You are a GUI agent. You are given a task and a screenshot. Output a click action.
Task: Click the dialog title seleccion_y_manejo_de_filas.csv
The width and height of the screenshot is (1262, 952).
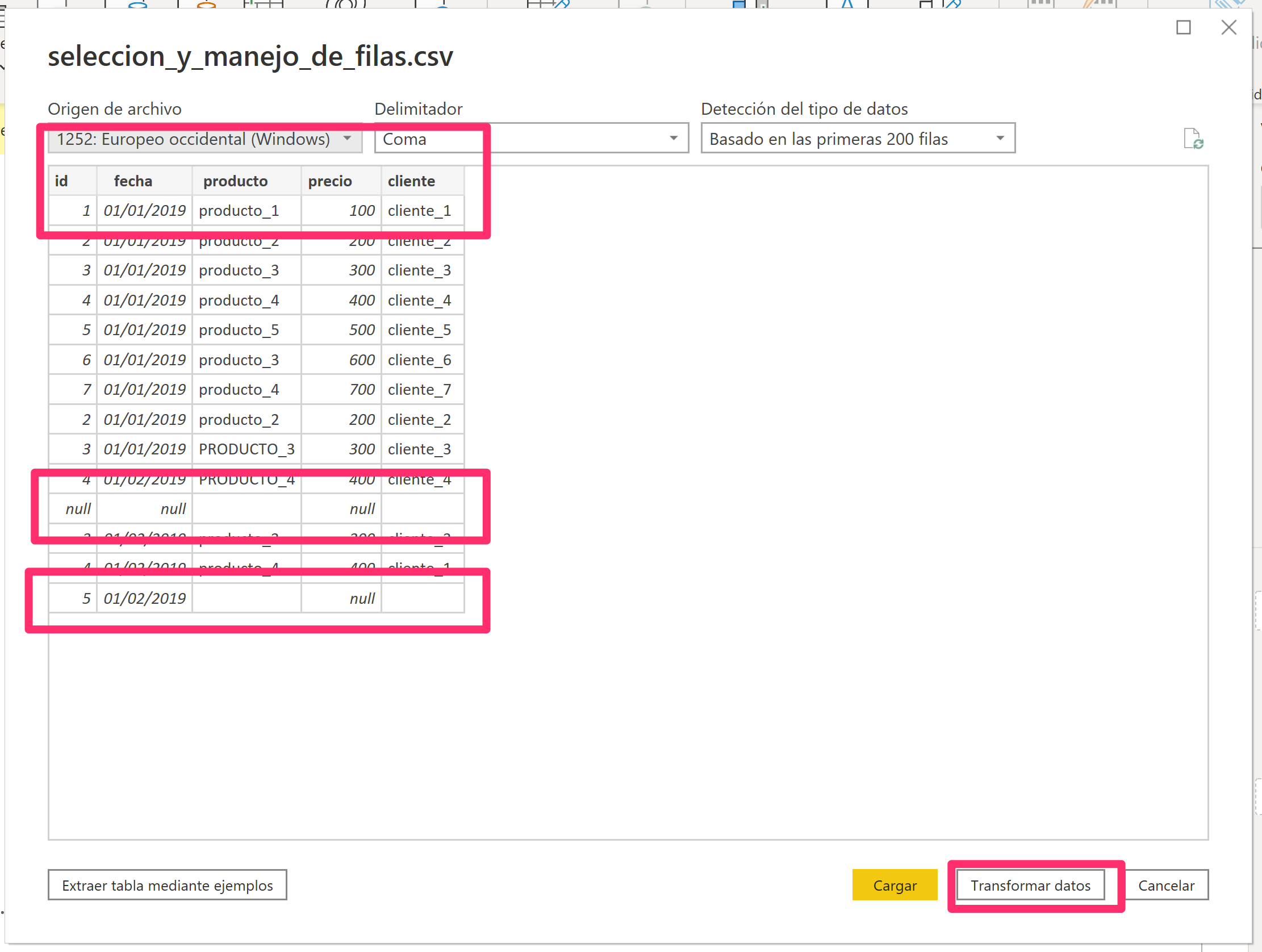[250, 56]
